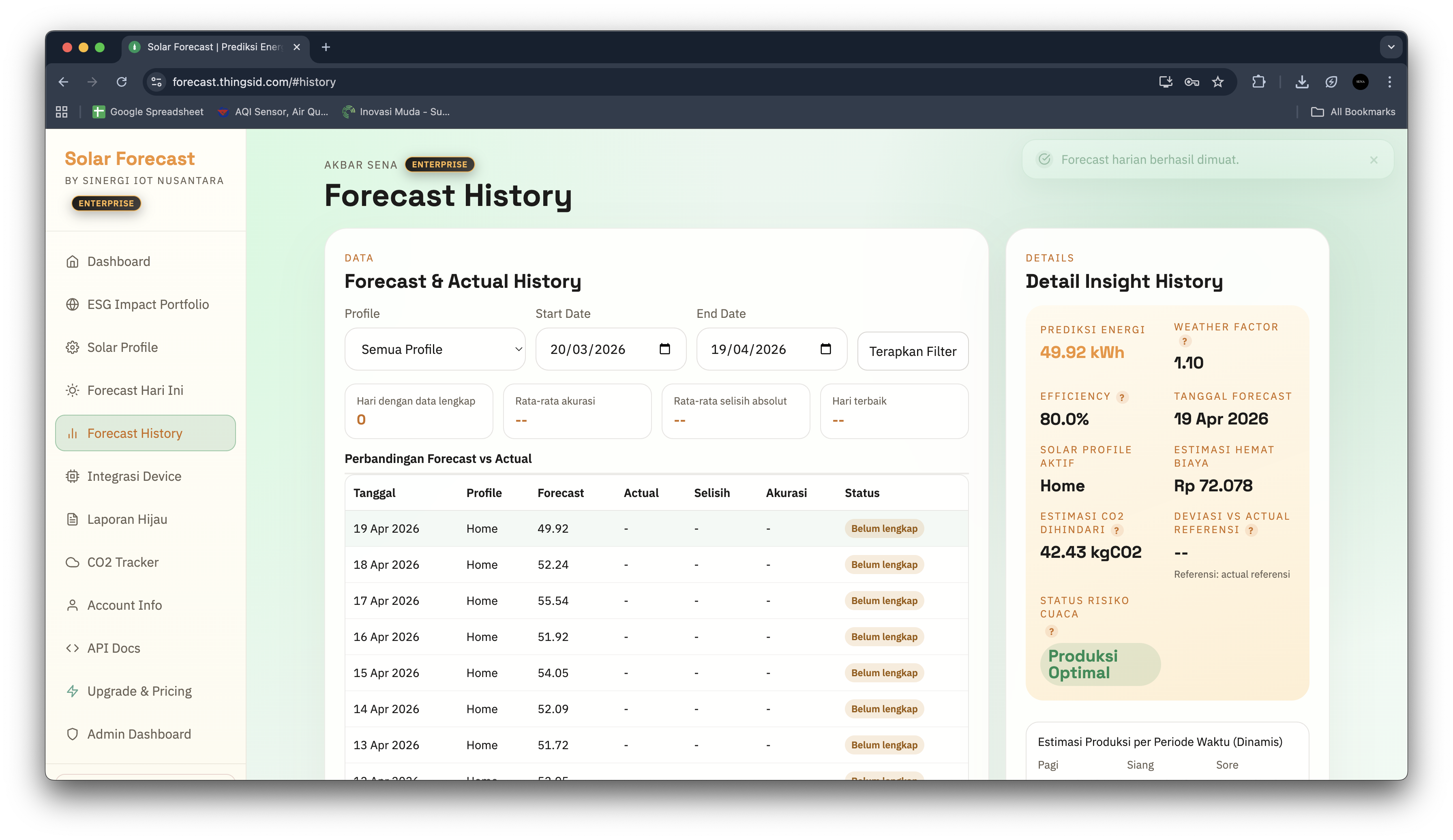Select the Account Info person icon
The height and width of the screenshot is (840, 1453).
tap(73, 605)
